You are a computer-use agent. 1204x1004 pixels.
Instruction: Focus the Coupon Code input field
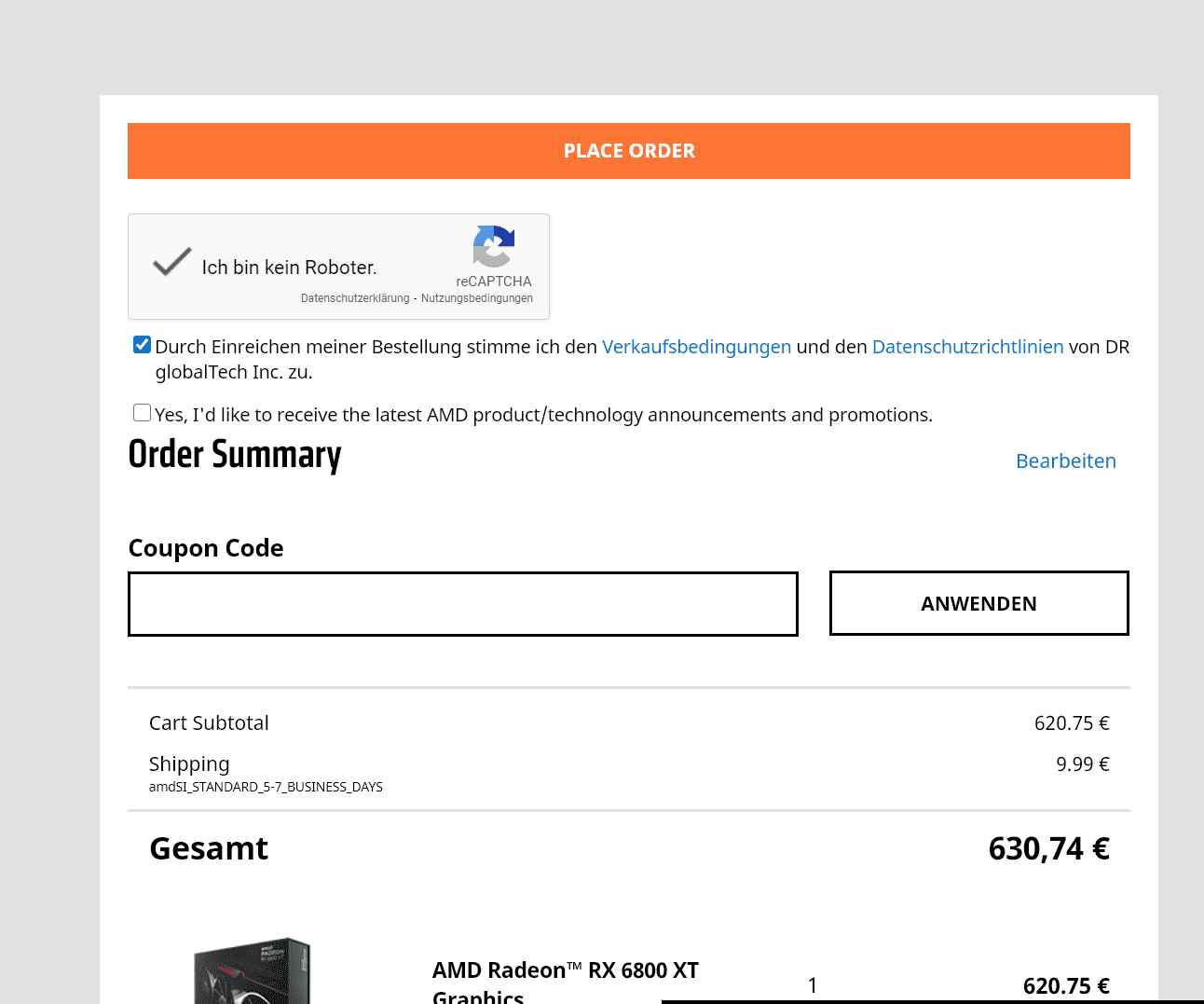tap(463, 604)
